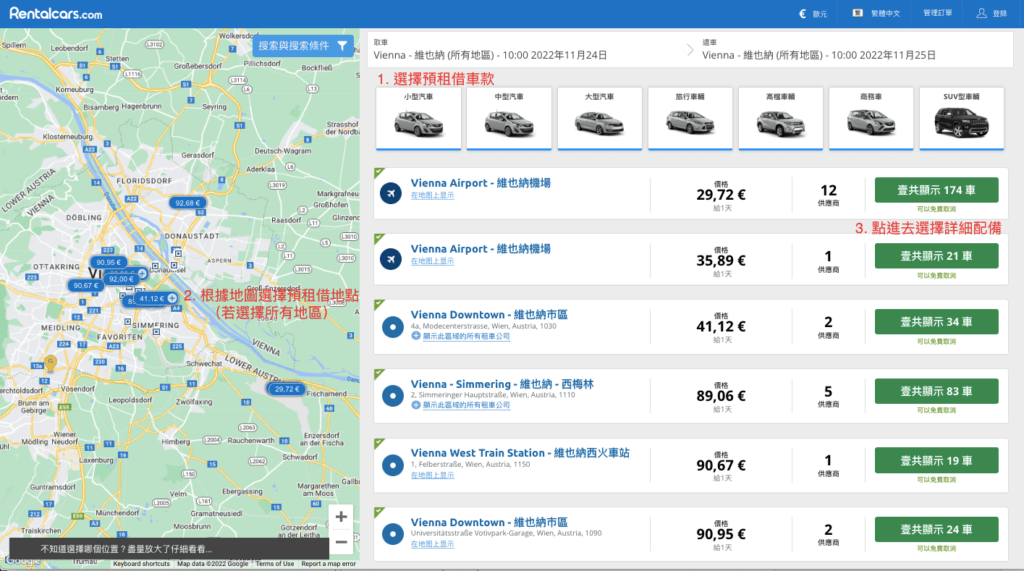The image size is (1024, 571).
Task: Open the 搜索與搜索條件 filter button
Action: 303,46
